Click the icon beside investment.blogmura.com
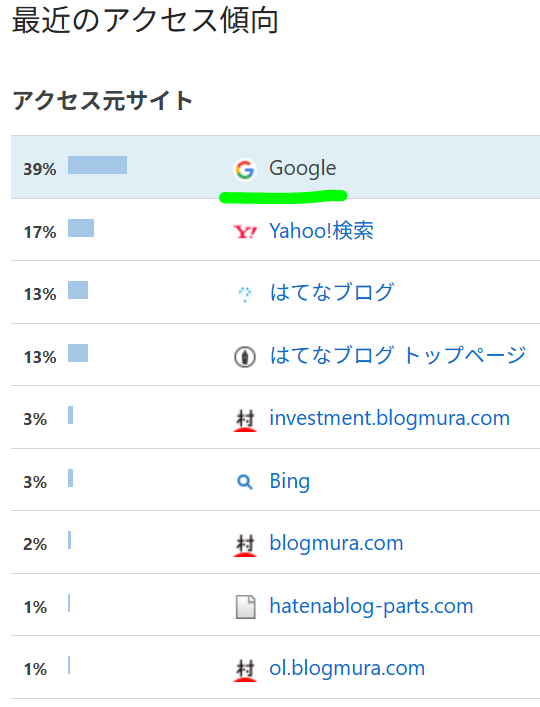This screenshot has width=540, height=707. (x=245, y=420)
